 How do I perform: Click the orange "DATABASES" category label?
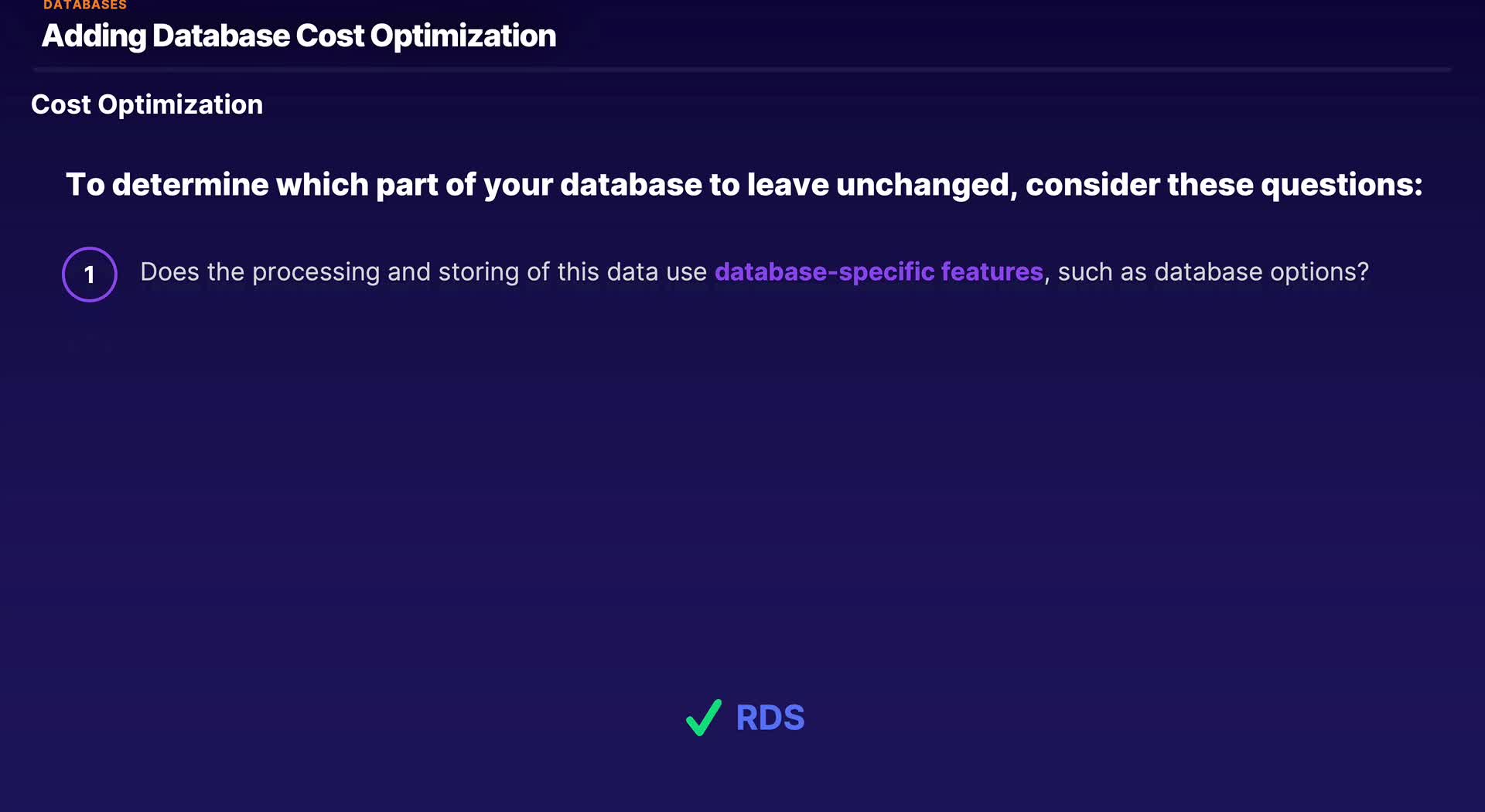click(x=85, y=5)
